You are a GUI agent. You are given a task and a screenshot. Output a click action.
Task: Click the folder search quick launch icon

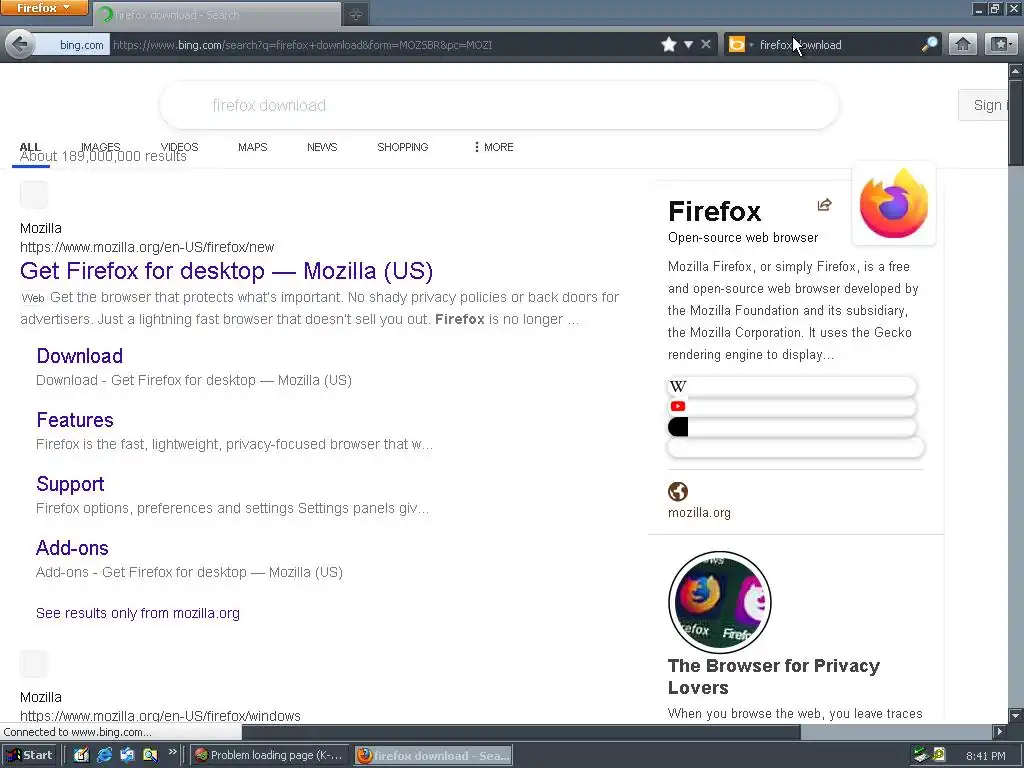pyautogui.click(x=150, y=755)
